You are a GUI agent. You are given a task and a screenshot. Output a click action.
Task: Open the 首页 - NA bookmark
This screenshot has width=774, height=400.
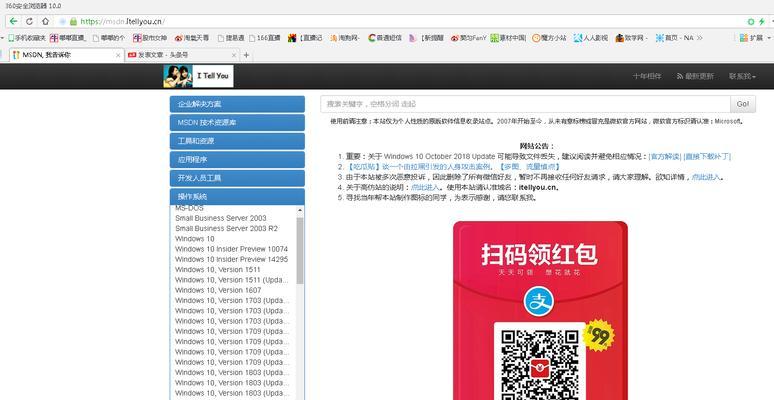point(674,38)
